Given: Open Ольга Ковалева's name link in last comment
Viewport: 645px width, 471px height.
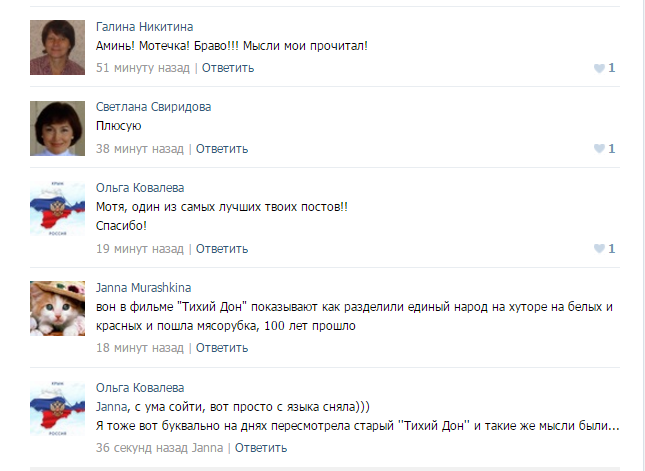Looking at the screenshot, I should click(x=139, y=387).
